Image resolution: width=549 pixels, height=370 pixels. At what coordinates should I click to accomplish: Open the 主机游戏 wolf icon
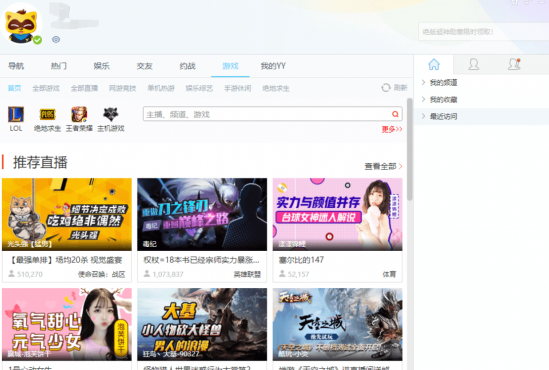111,114
